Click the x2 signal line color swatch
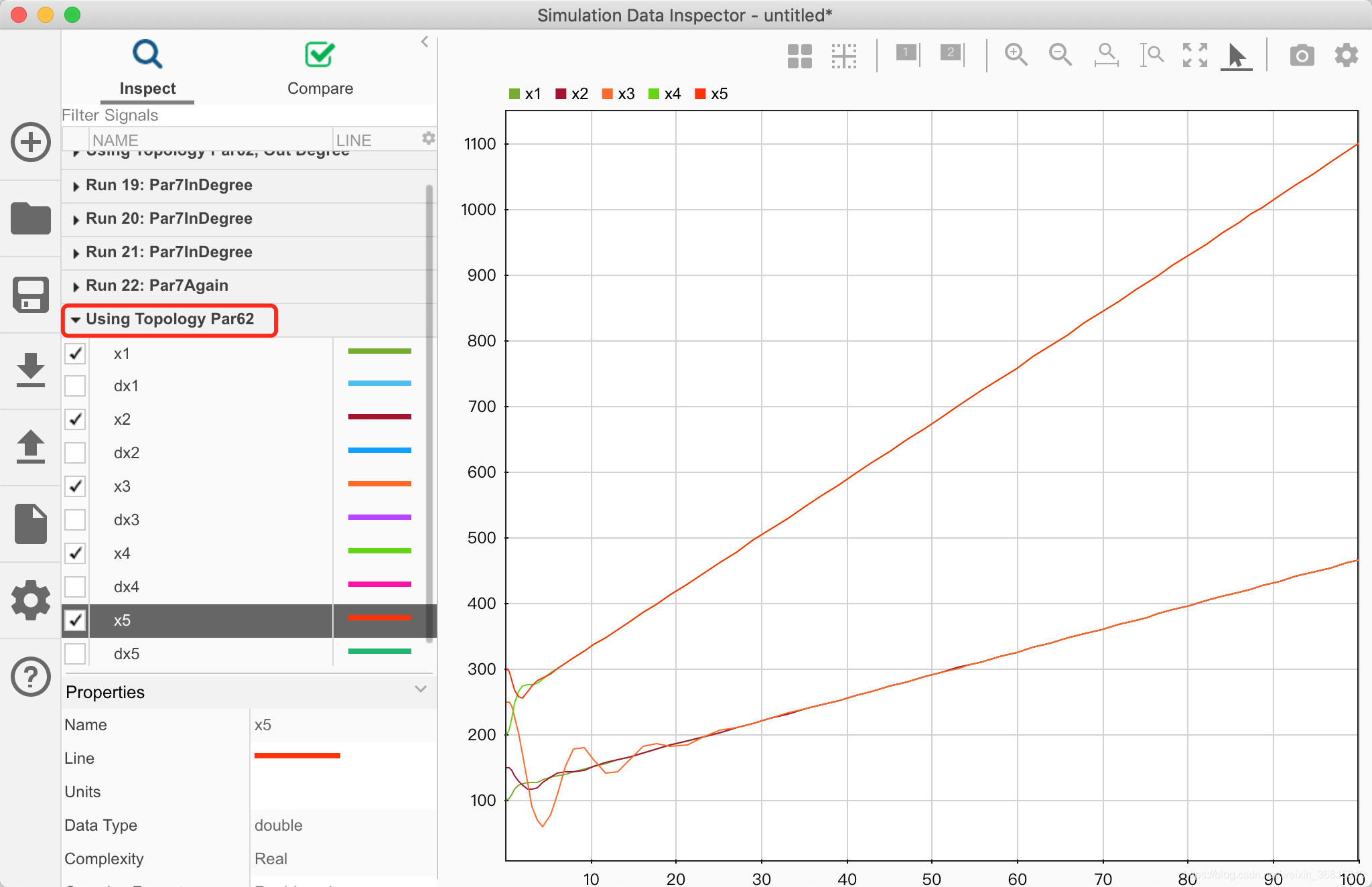1372x887 pixels. 379,417
